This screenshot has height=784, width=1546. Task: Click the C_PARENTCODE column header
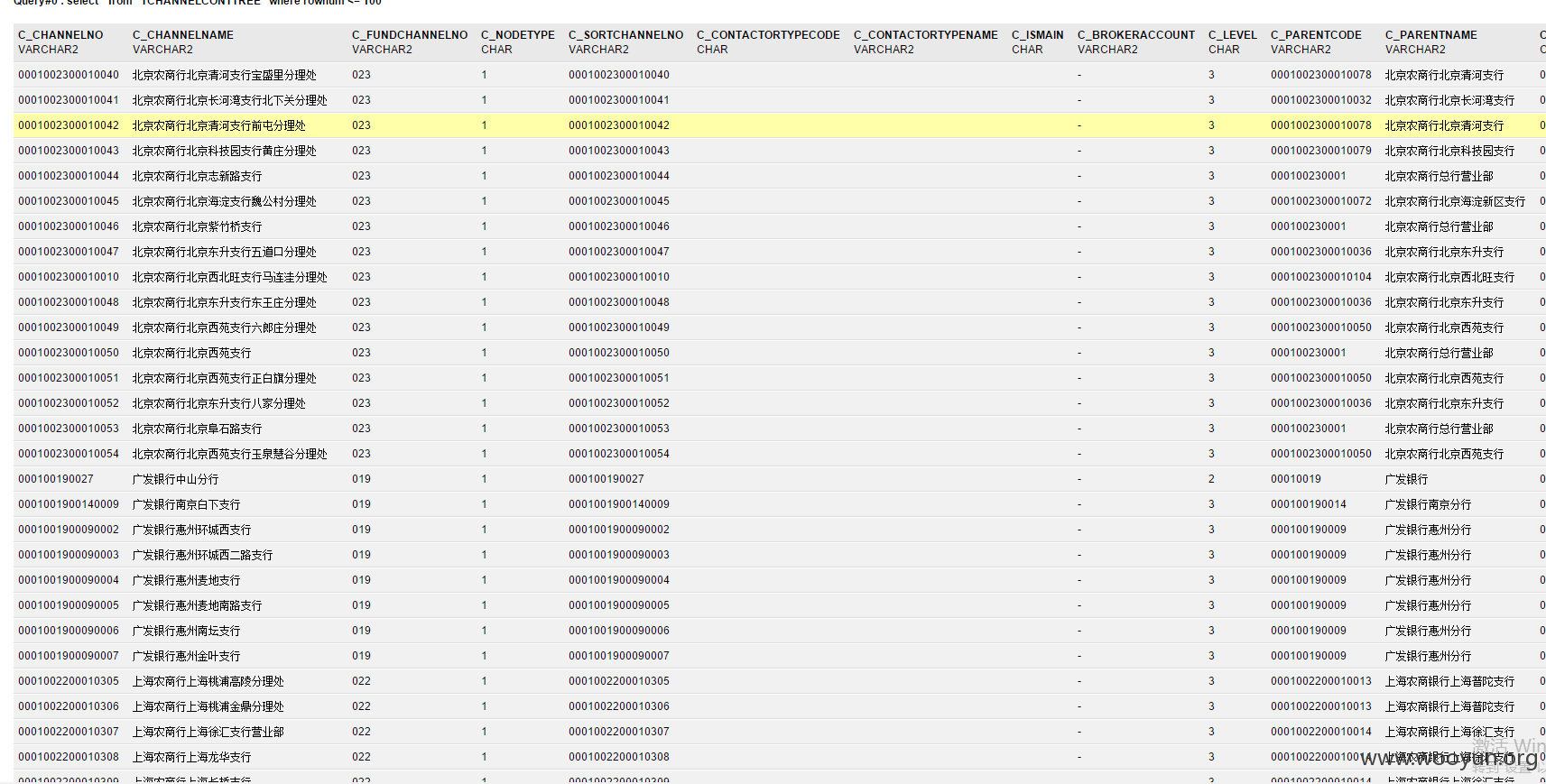(x=1316, y=35)
